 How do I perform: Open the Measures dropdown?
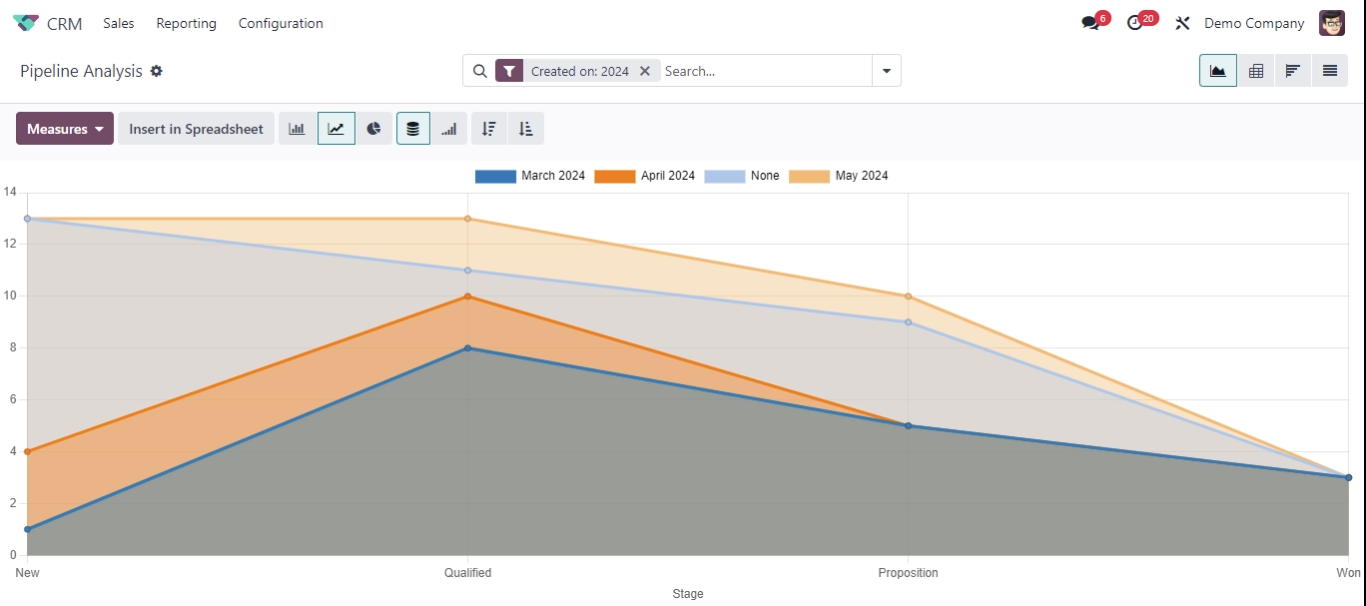tap(64, 128)
